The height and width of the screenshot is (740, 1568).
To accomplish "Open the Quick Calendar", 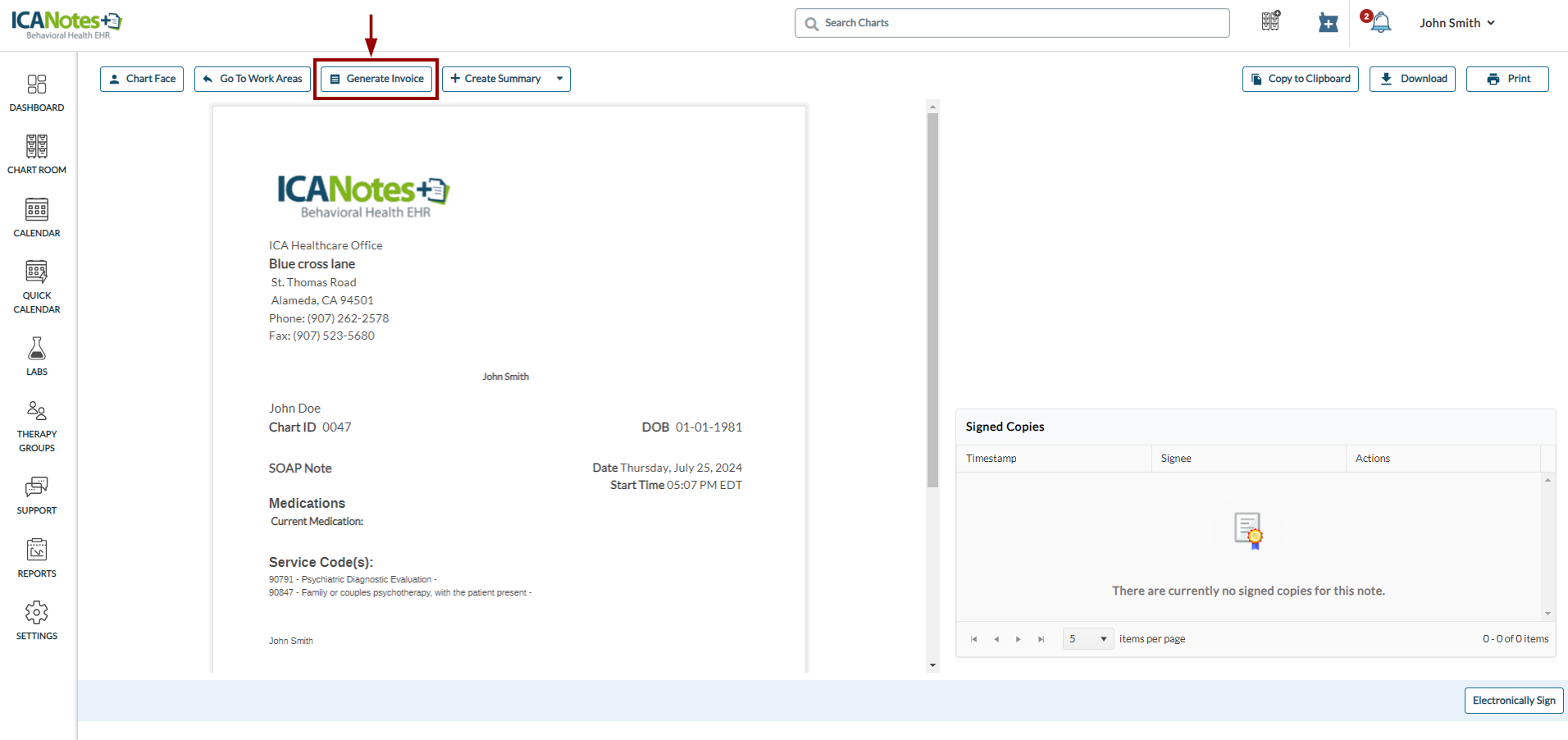I will click(x=37, y=287).
